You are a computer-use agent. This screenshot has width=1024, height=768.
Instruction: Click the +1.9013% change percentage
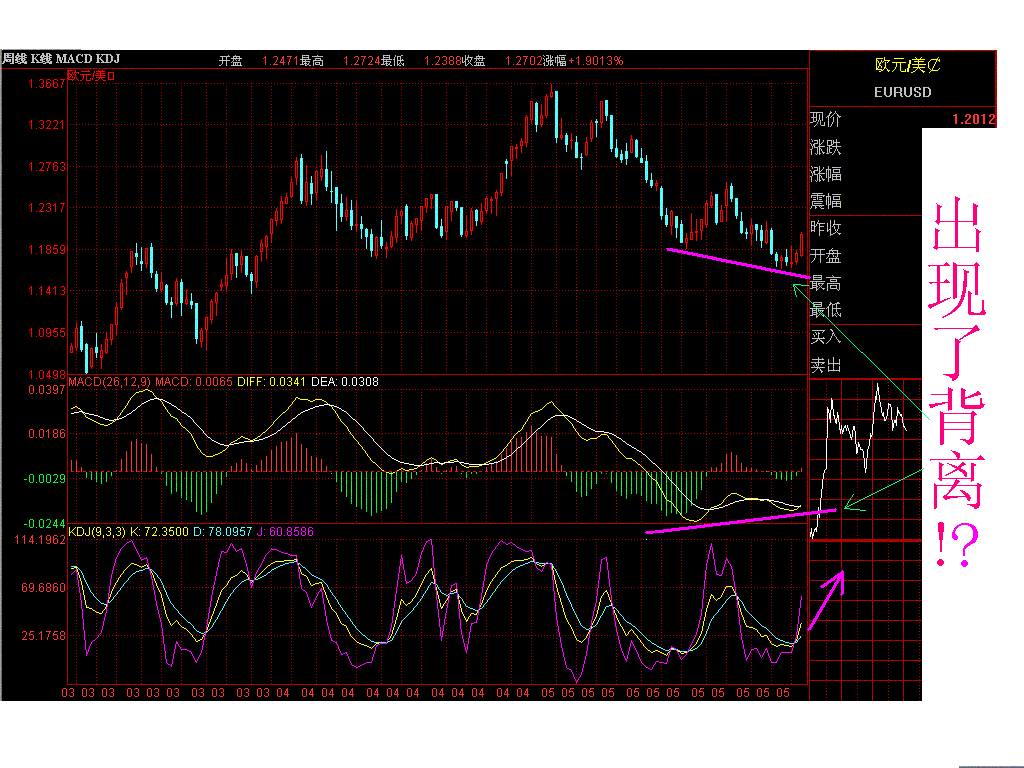pos(595,61)
